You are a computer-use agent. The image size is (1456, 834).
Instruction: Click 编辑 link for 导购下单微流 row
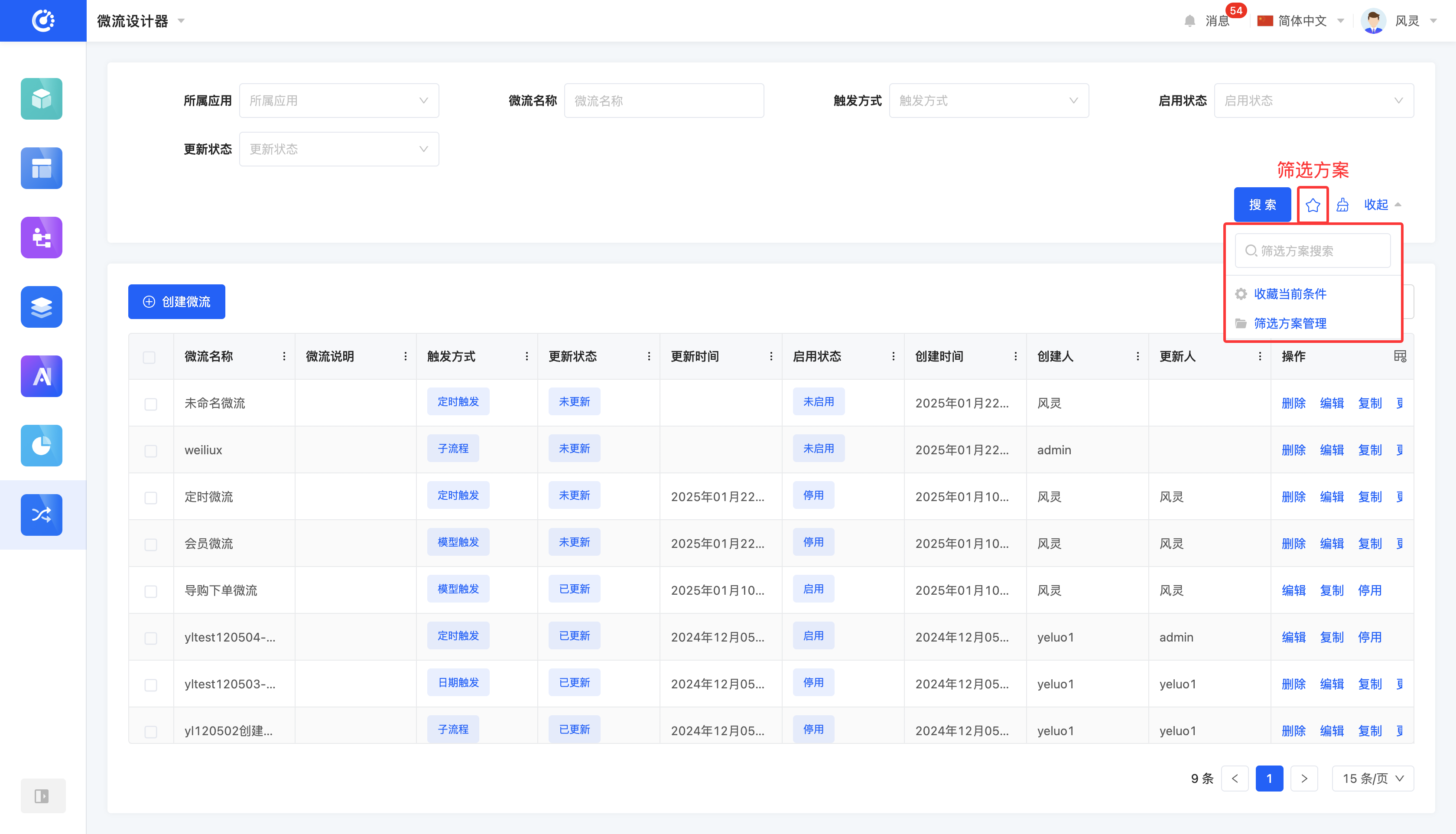pos(1293,590)
